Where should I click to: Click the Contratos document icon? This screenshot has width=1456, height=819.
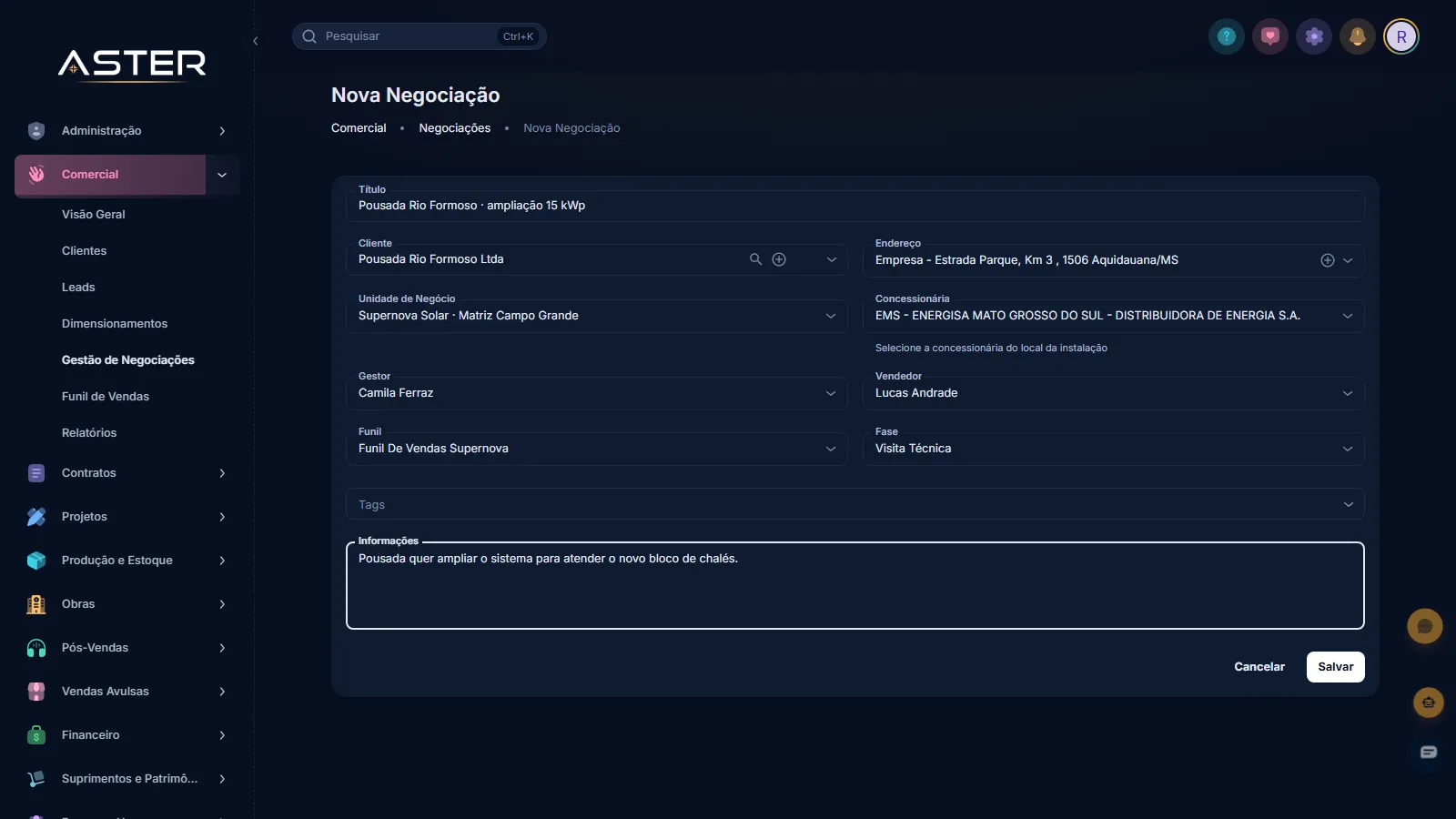36,473
